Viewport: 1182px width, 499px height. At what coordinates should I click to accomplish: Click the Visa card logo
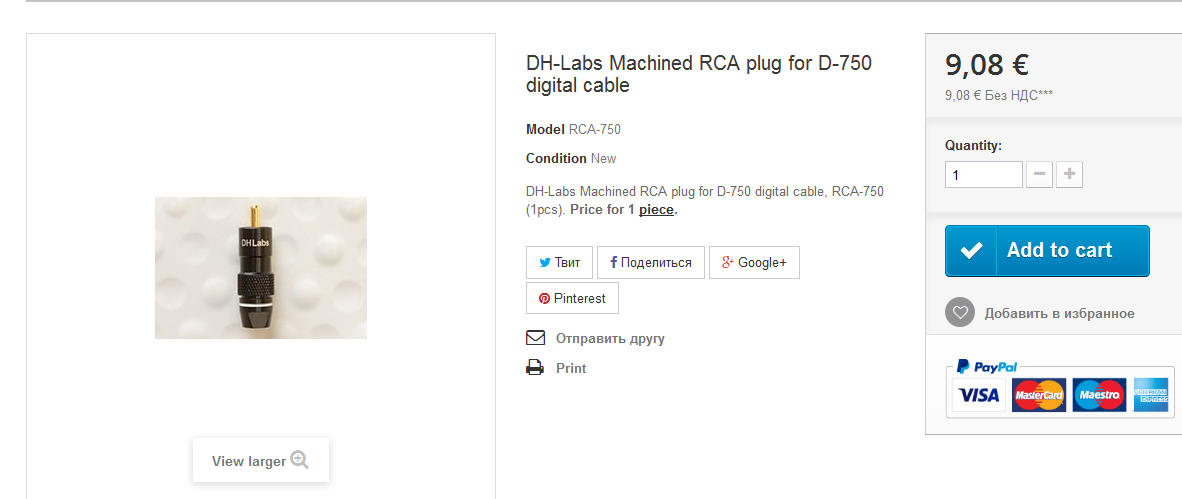click(x=978, y=395)
